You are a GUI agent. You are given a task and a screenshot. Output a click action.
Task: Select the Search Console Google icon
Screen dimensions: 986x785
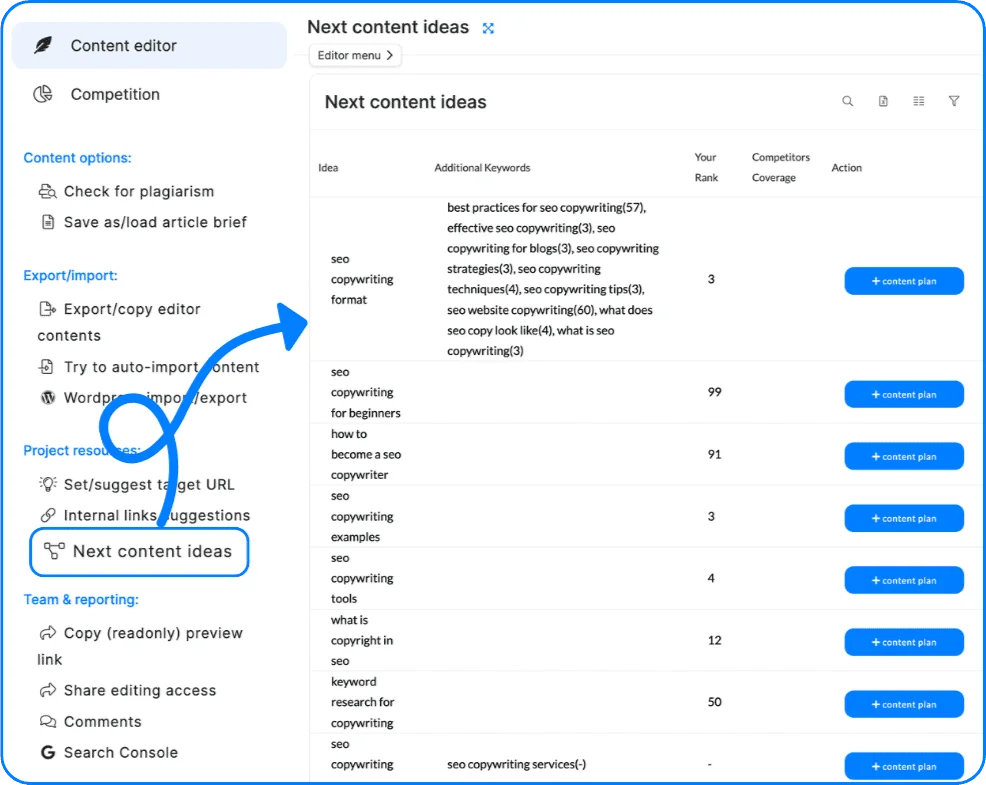point(47,752)
